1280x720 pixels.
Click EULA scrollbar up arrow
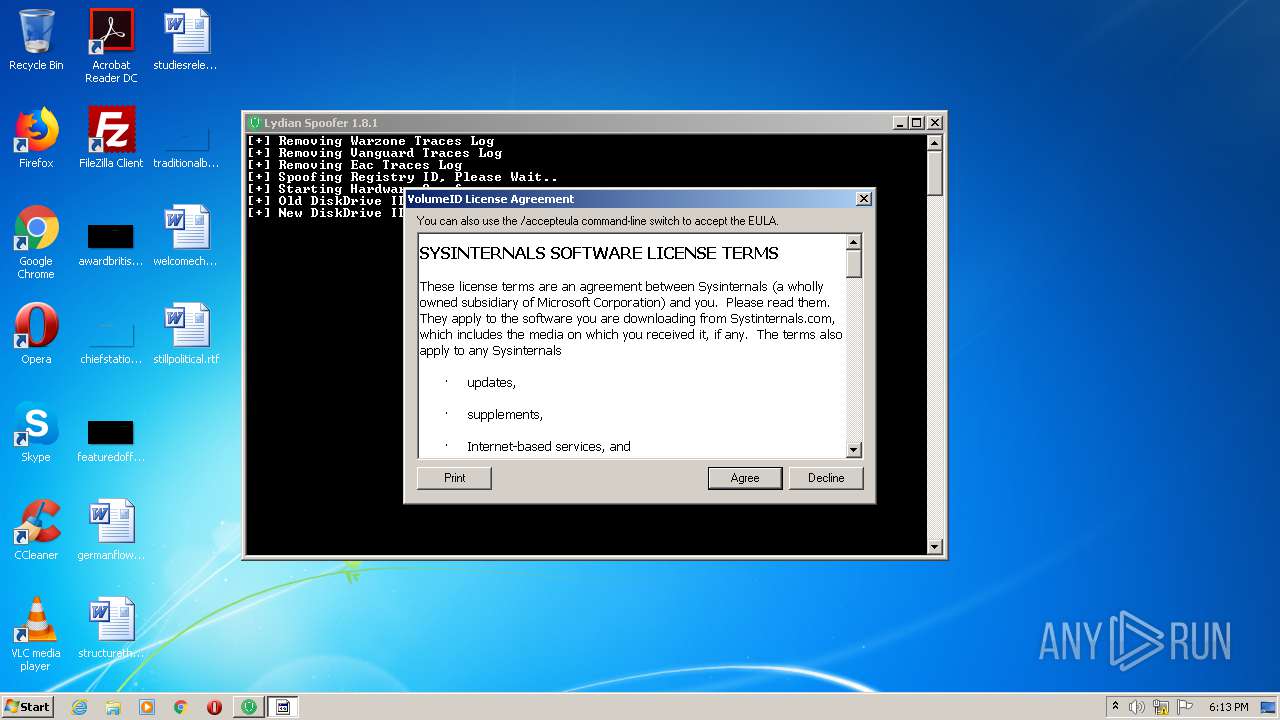(854, 242)
